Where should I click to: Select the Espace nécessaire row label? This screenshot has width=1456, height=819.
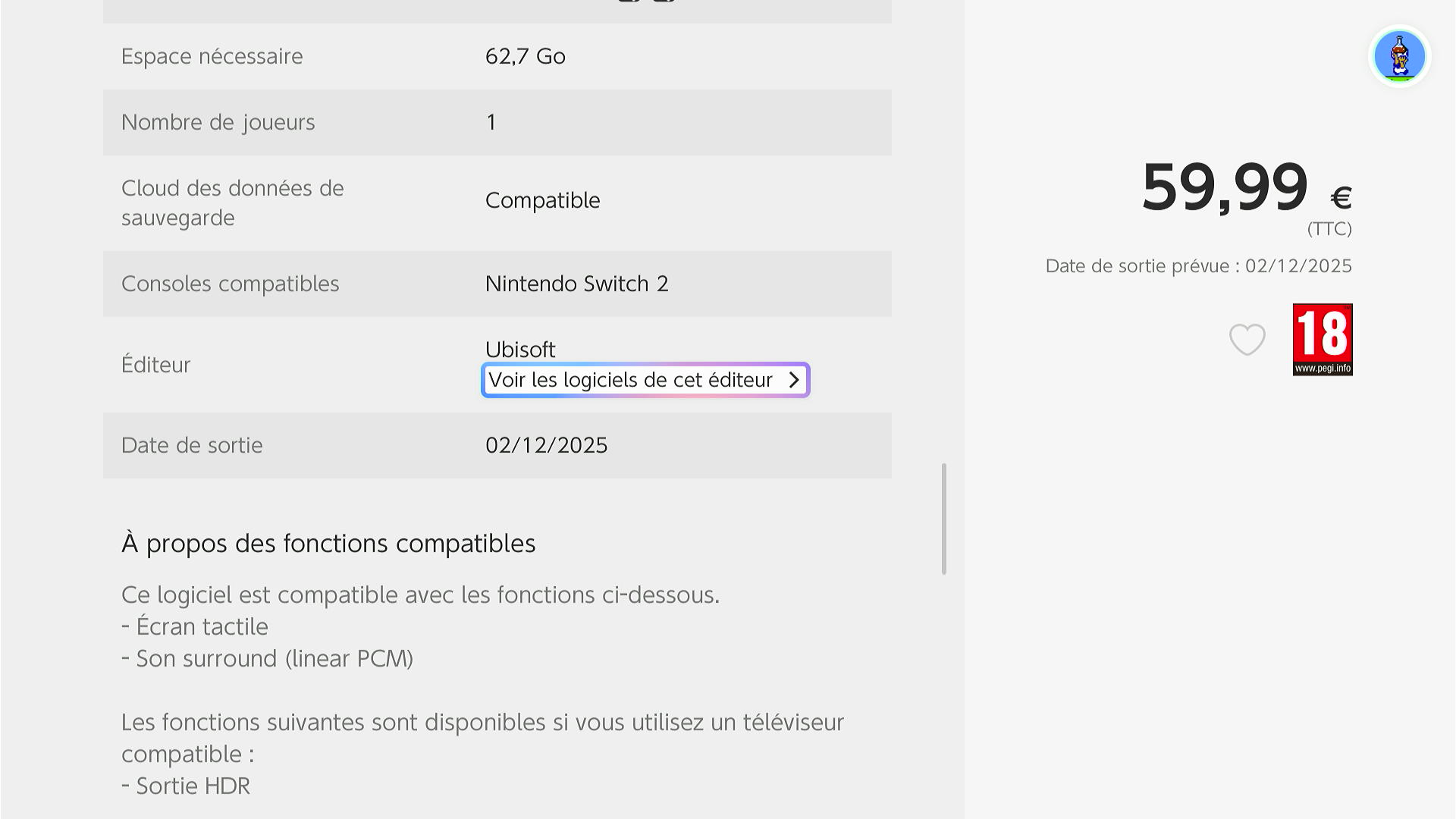pyautogui.click(x=212, y=56)
